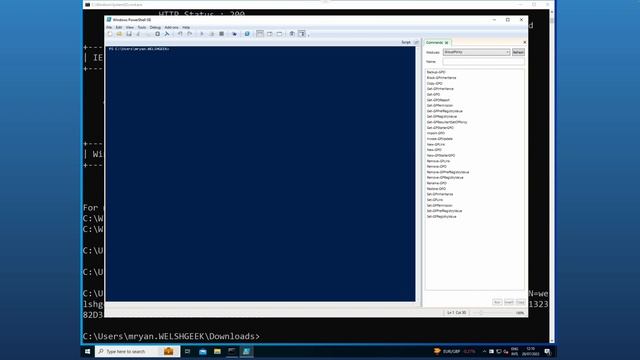Select Set-GPRegistryValue command at list bottom

[x=441, y=217]
